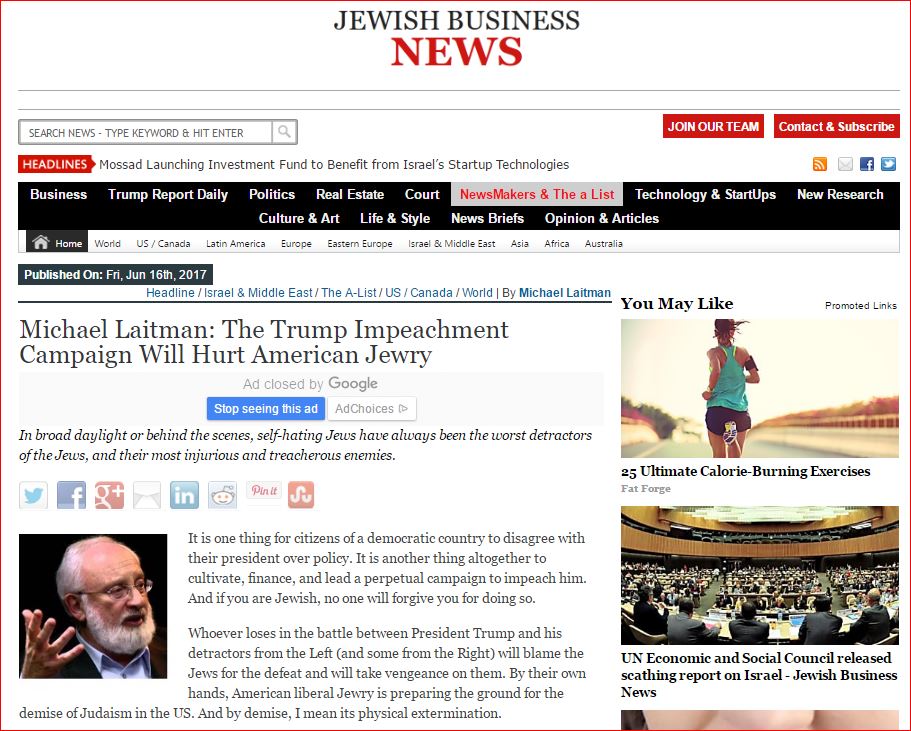
Task: Share article on Twitter icon below the intro
Action: (33, 495)
